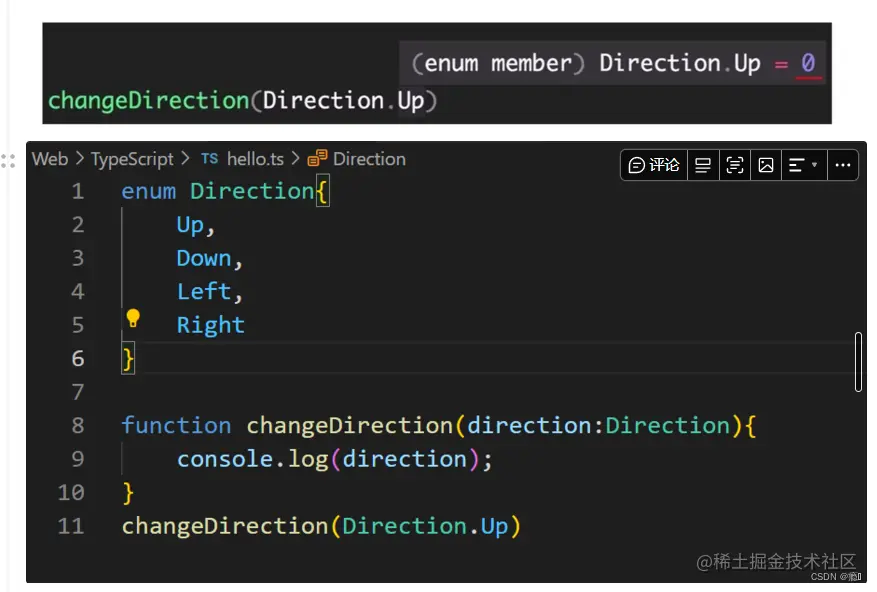
Task: Click the 评论 comment button
Action: pyautogui.click(x=654, y=165)
